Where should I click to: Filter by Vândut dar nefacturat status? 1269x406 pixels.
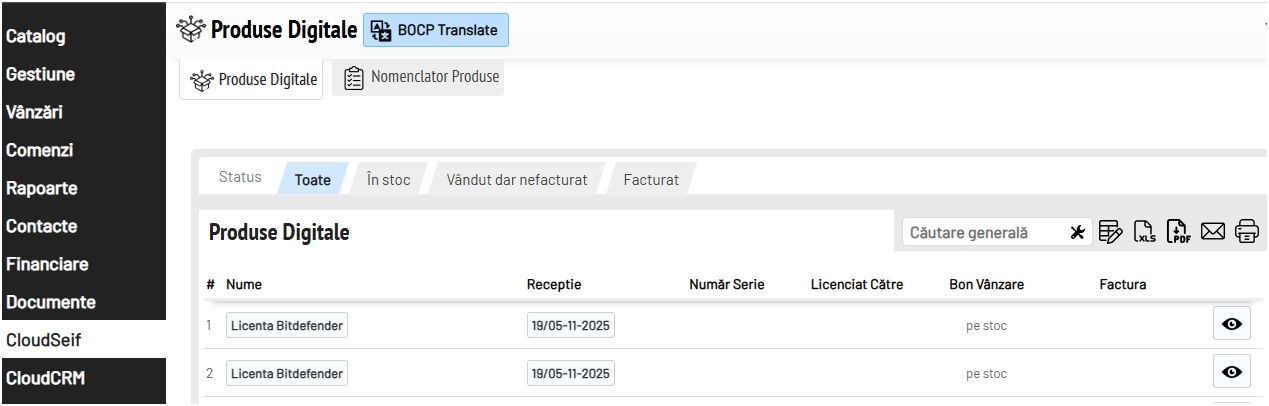[516, 180]
